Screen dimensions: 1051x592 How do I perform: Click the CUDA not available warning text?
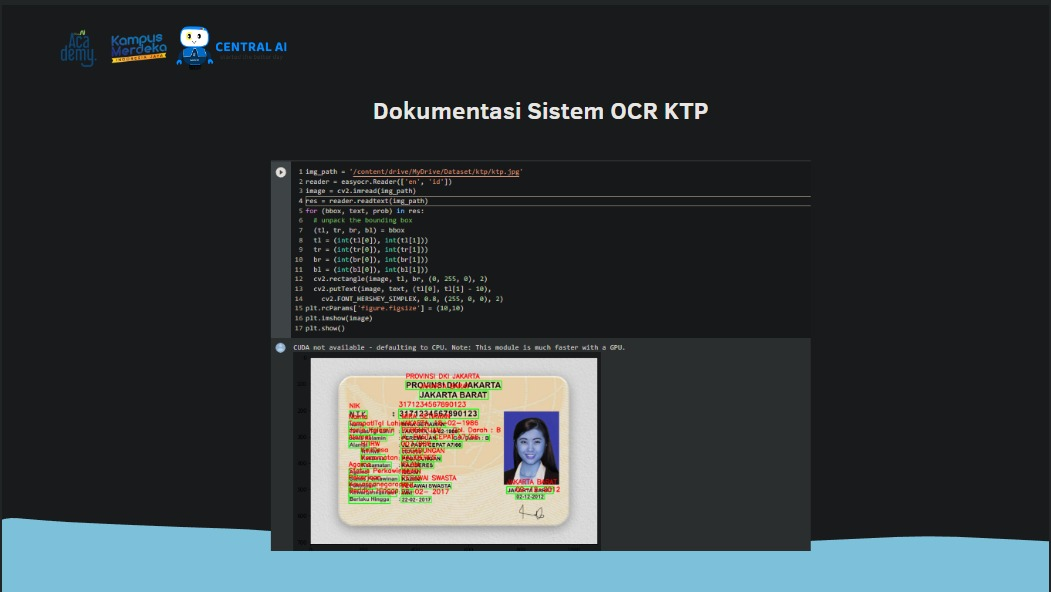coord(458,347)
